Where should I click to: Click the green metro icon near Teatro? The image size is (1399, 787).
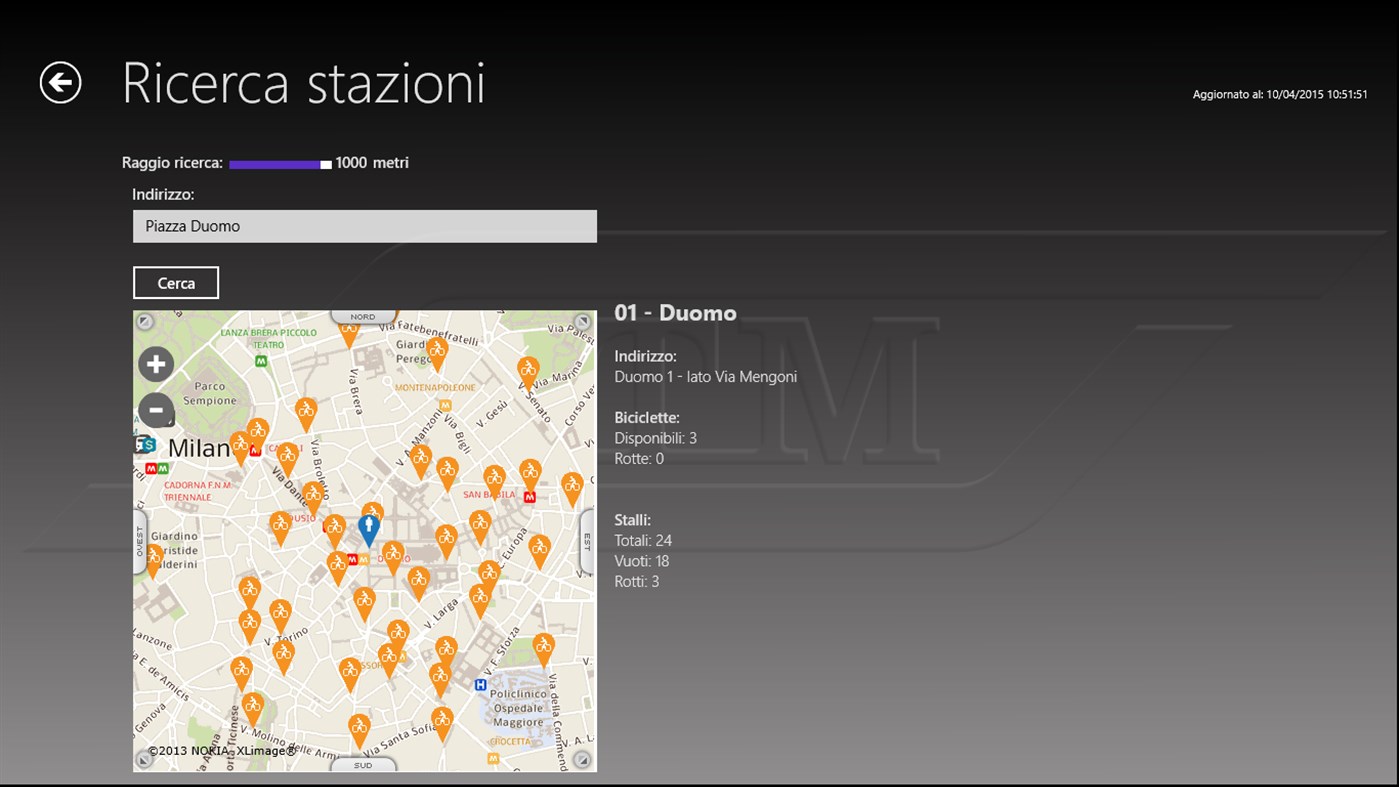(261, 360)
